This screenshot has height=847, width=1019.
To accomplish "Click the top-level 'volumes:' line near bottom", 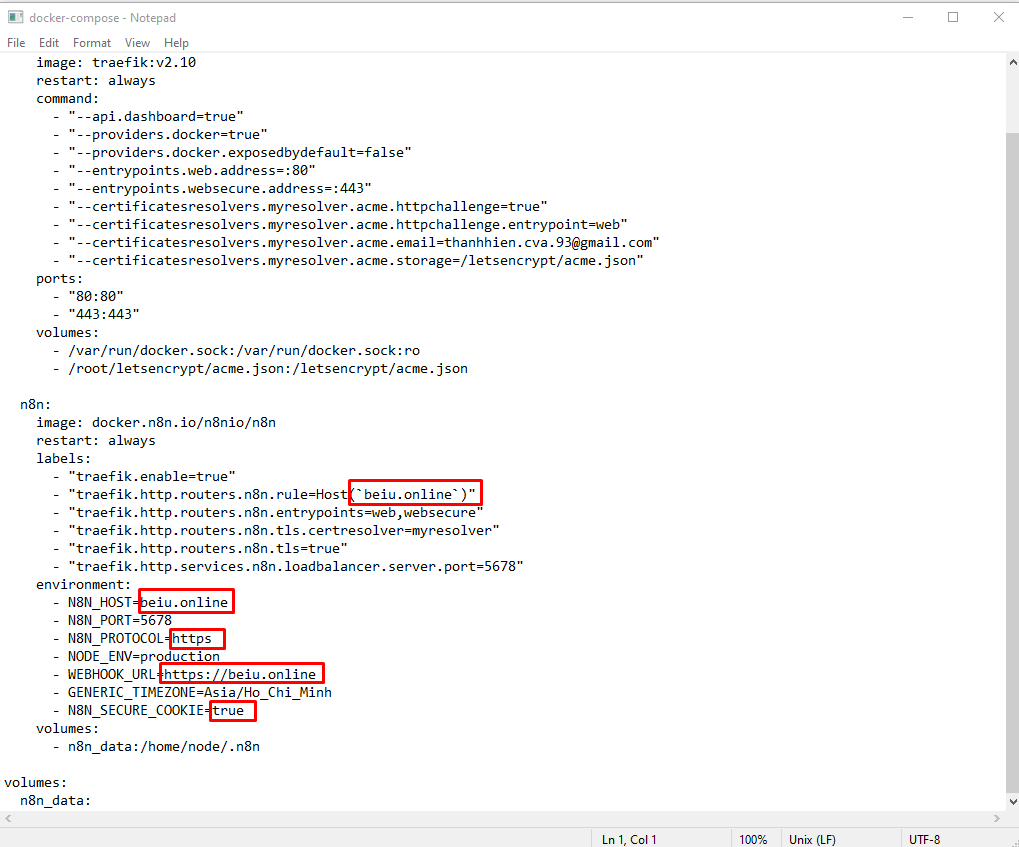I will pyautogui.click(x=36, y=783).
